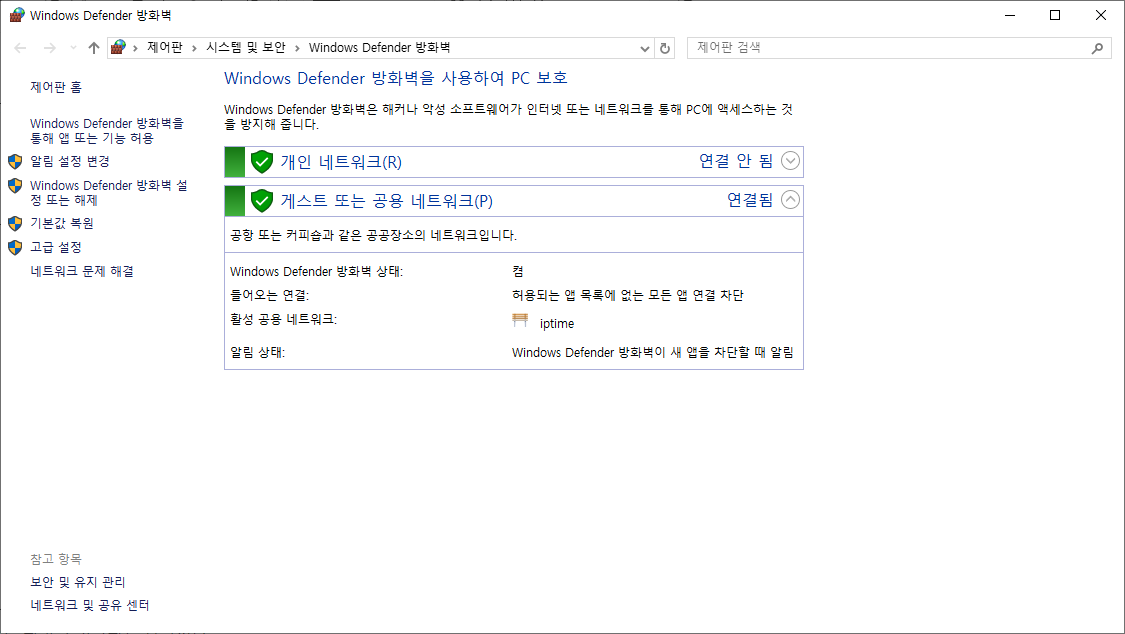This screenshot has width=1125, height=634.
Task: Open 네트워크 문제 해결 link
Action: [82, 271]
